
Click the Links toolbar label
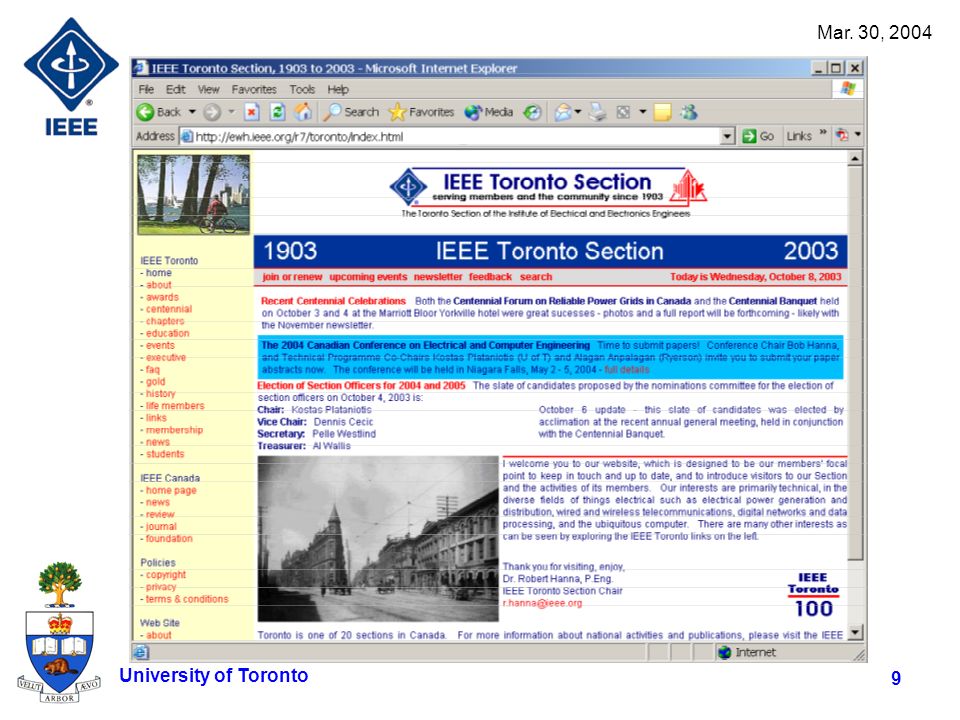[799, 136]
